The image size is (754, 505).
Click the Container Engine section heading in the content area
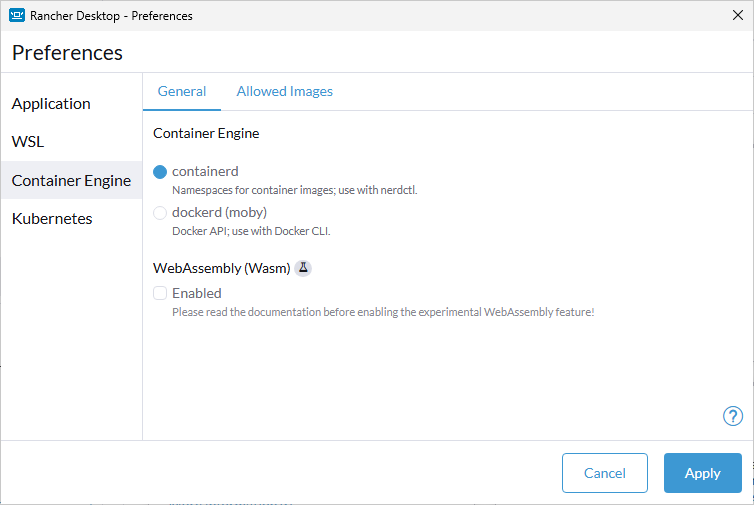tap(206, 133)
